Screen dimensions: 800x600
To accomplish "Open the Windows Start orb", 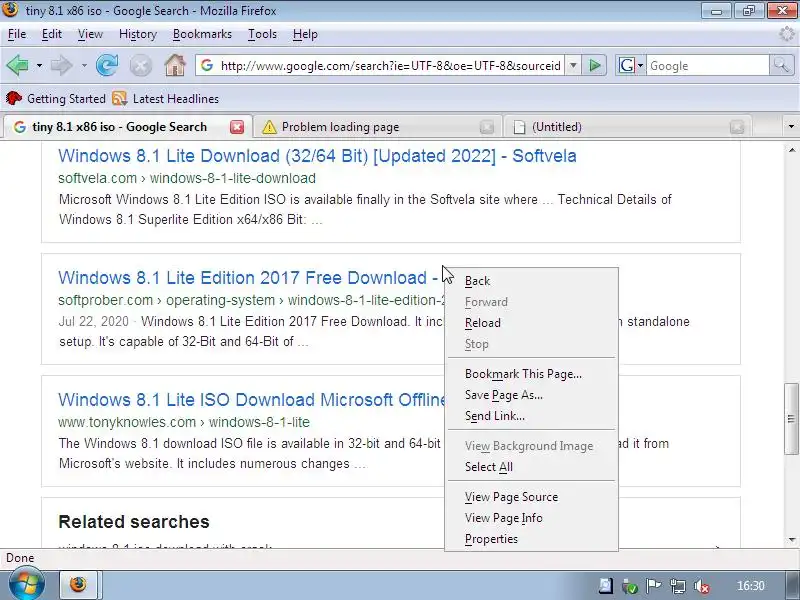I will (27, 585).
